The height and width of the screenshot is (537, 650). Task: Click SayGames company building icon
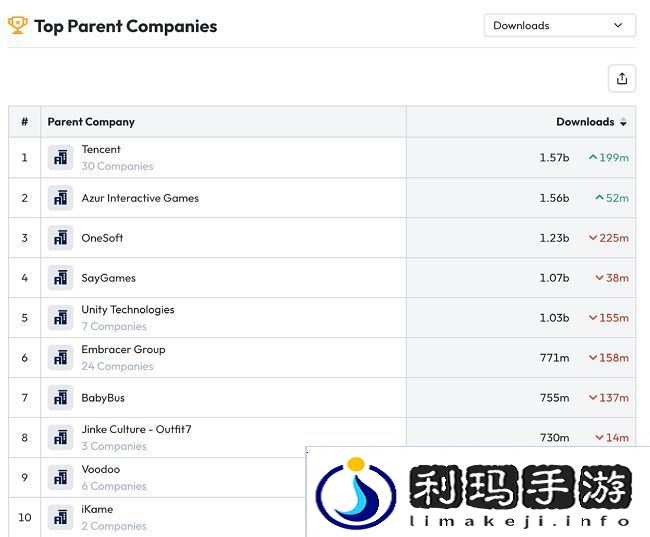tap(60, 278)
